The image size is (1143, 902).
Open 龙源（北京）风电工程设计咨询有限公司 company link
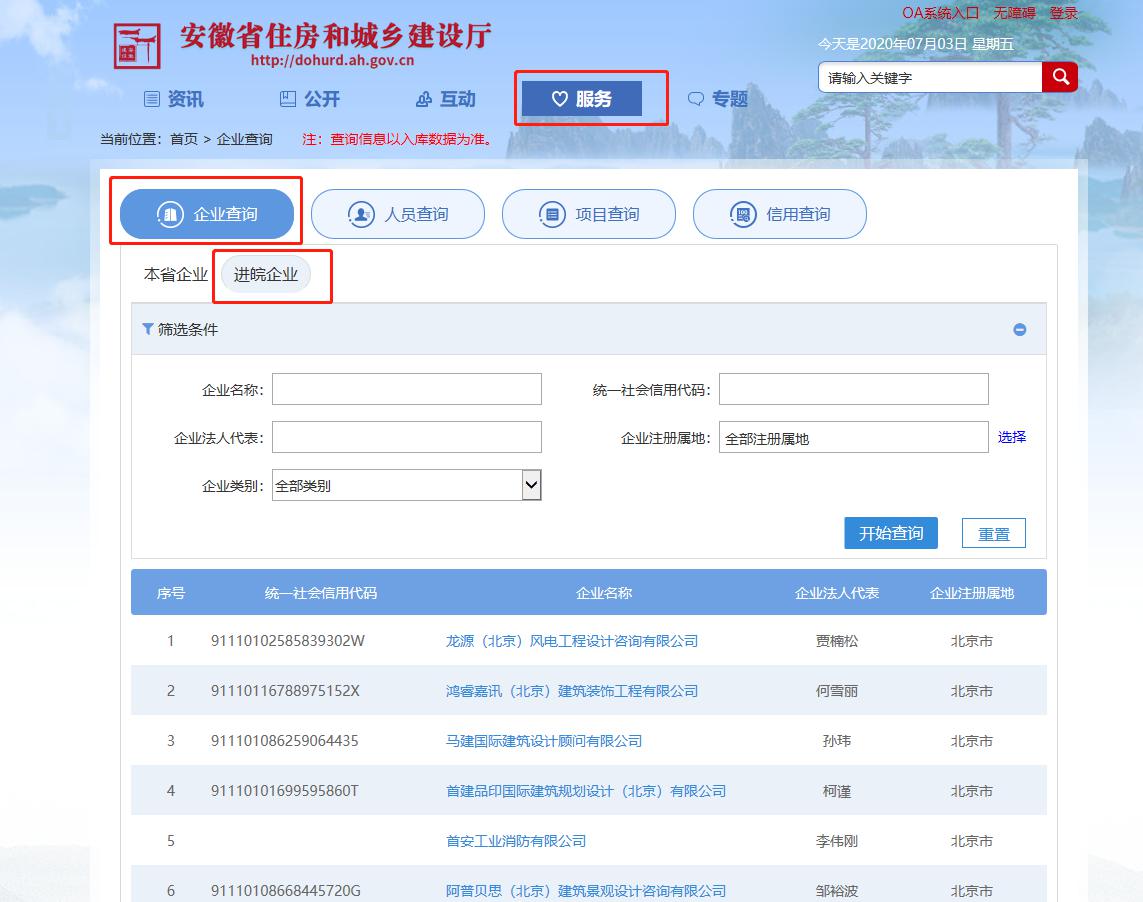pos(571,641)
